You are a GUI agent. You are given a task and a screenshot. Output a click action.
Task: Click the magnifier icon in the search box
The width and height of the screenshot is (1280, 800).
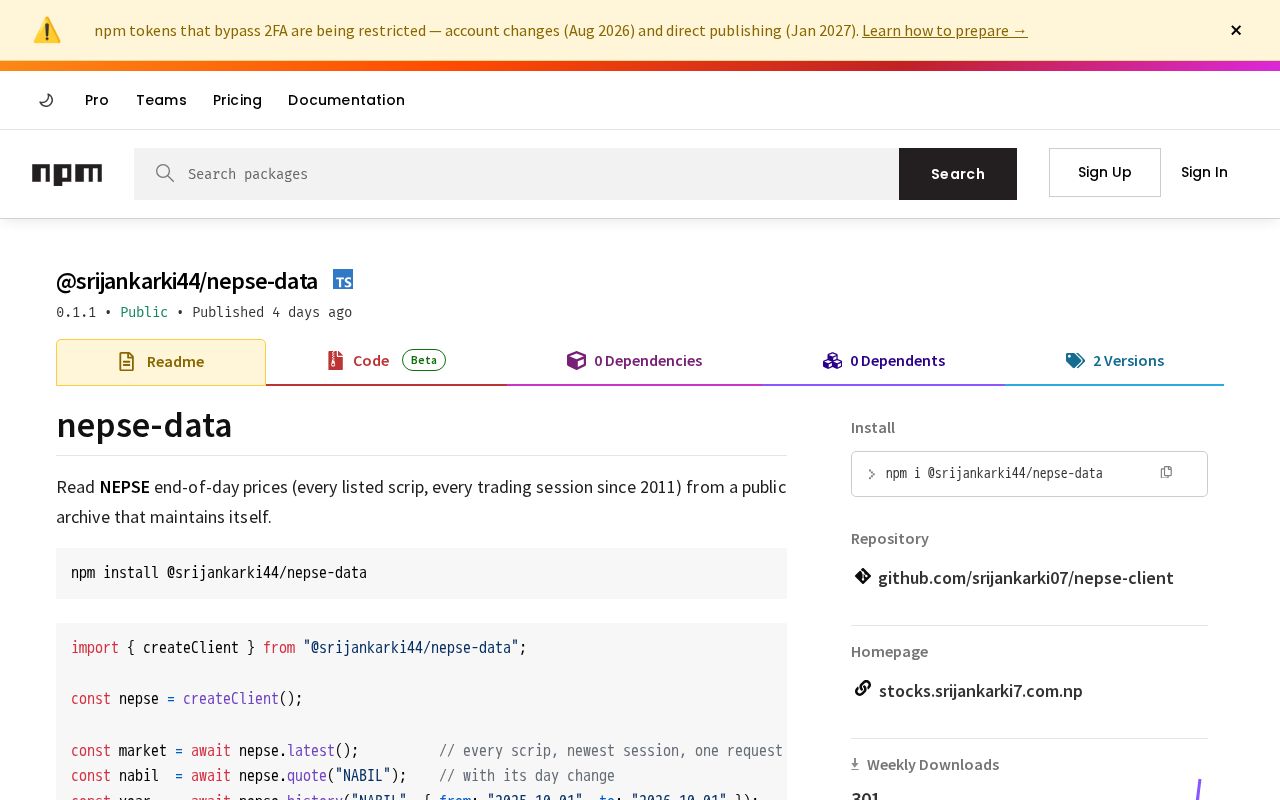165,173
